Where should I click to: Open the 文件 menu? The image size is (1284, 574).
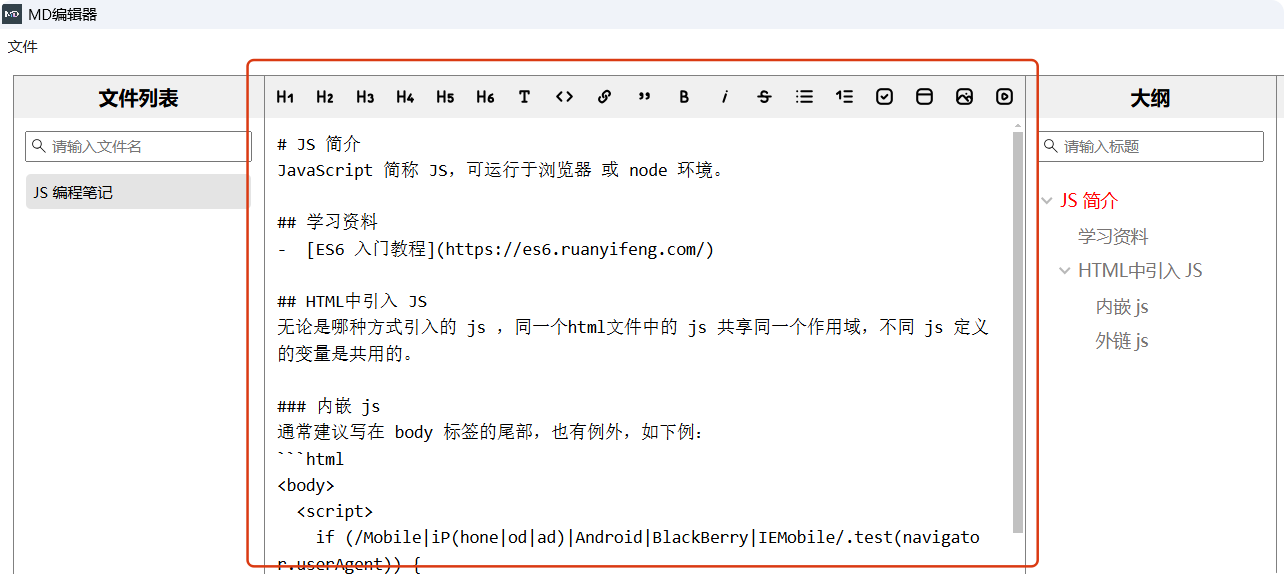coord(23,46)
